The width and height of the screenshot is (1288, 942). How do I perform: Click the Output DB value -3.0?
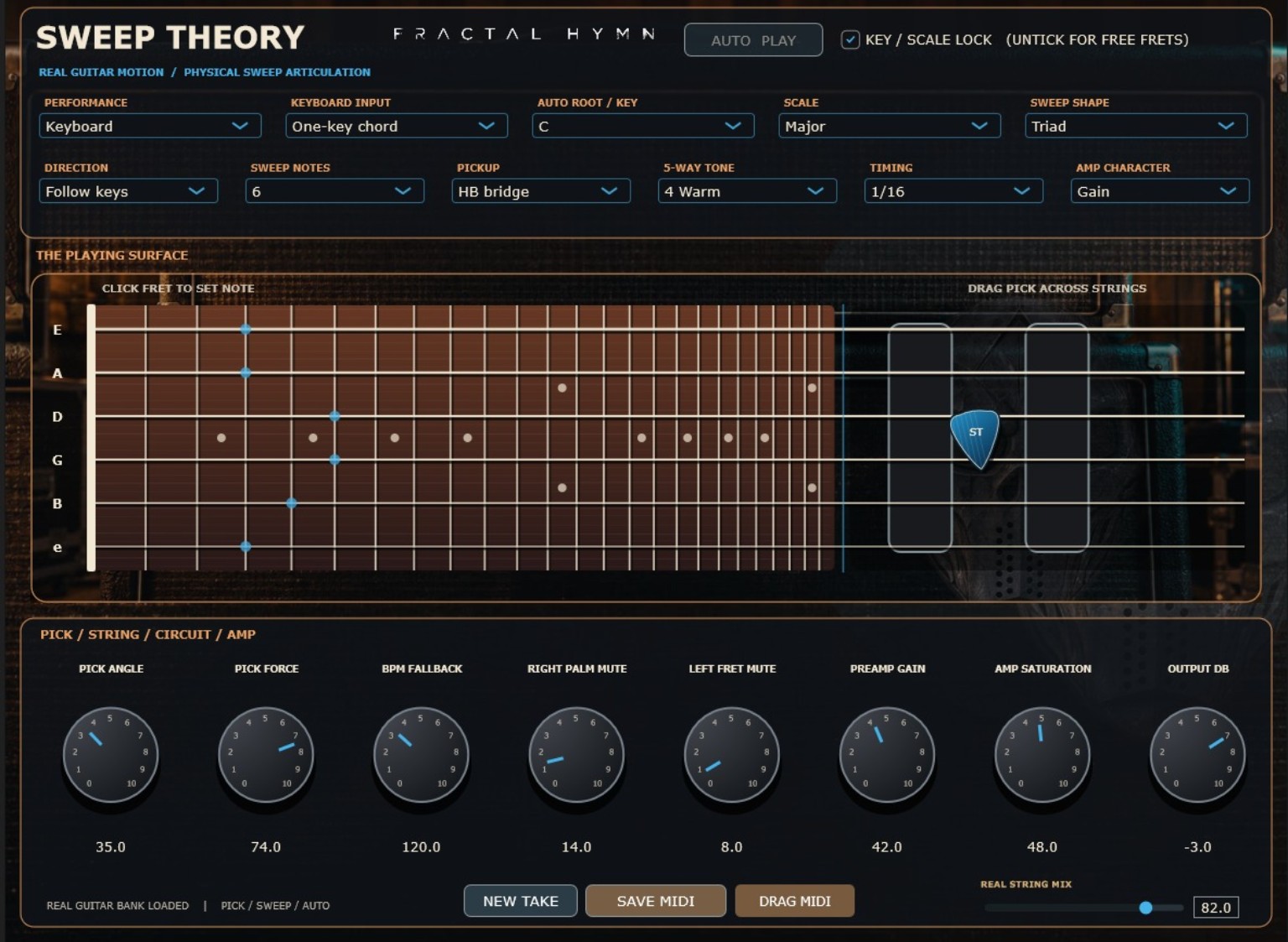point(1197,847)
